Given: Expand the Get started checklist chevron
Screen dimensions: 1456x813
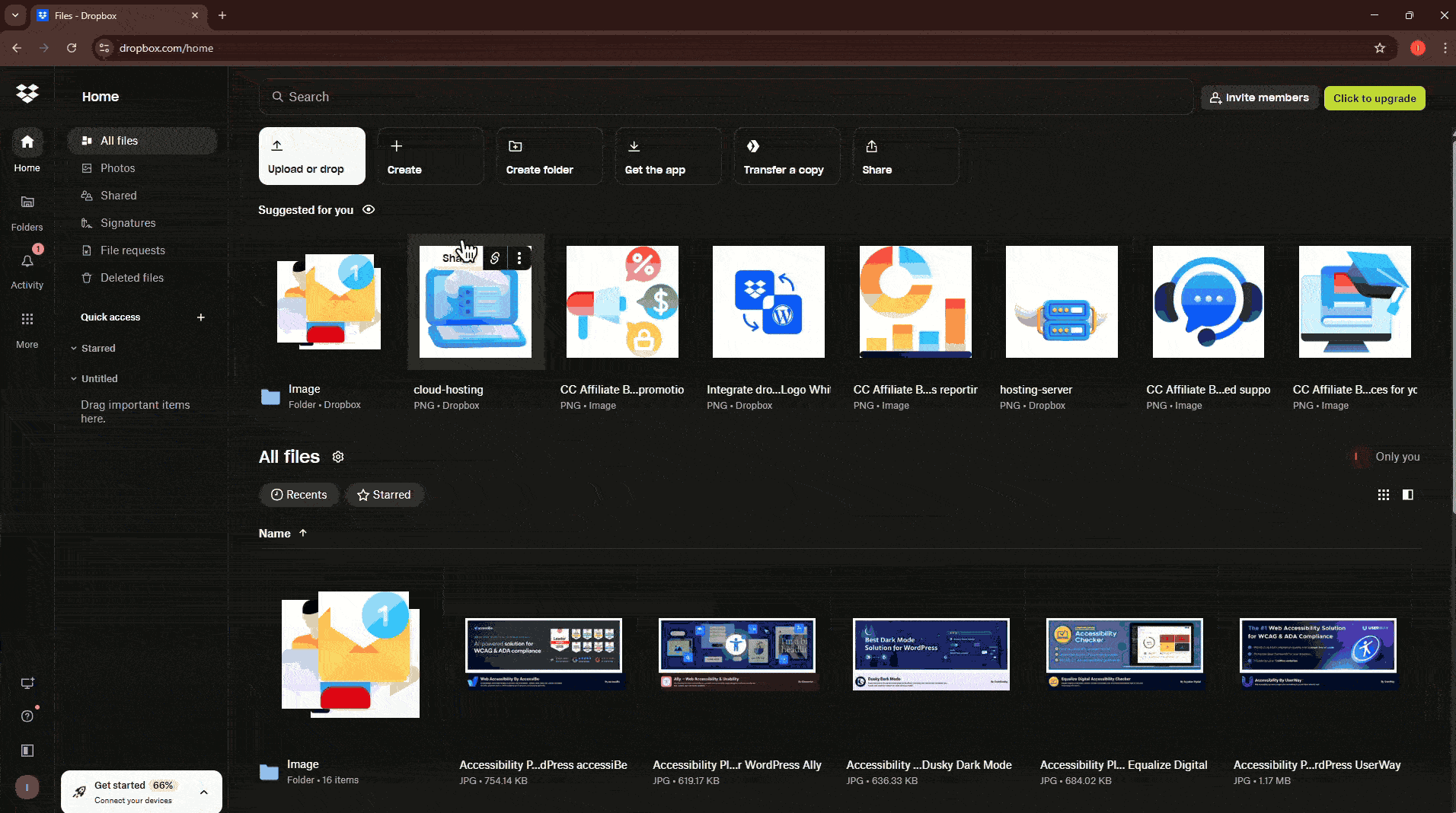Looking at the screenshot, I should [204, 792].
